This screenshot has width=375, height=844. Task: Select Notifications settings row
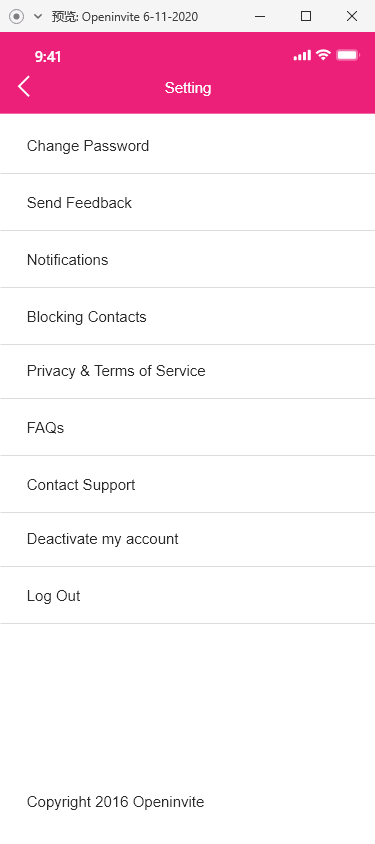(x=187, y=259)
